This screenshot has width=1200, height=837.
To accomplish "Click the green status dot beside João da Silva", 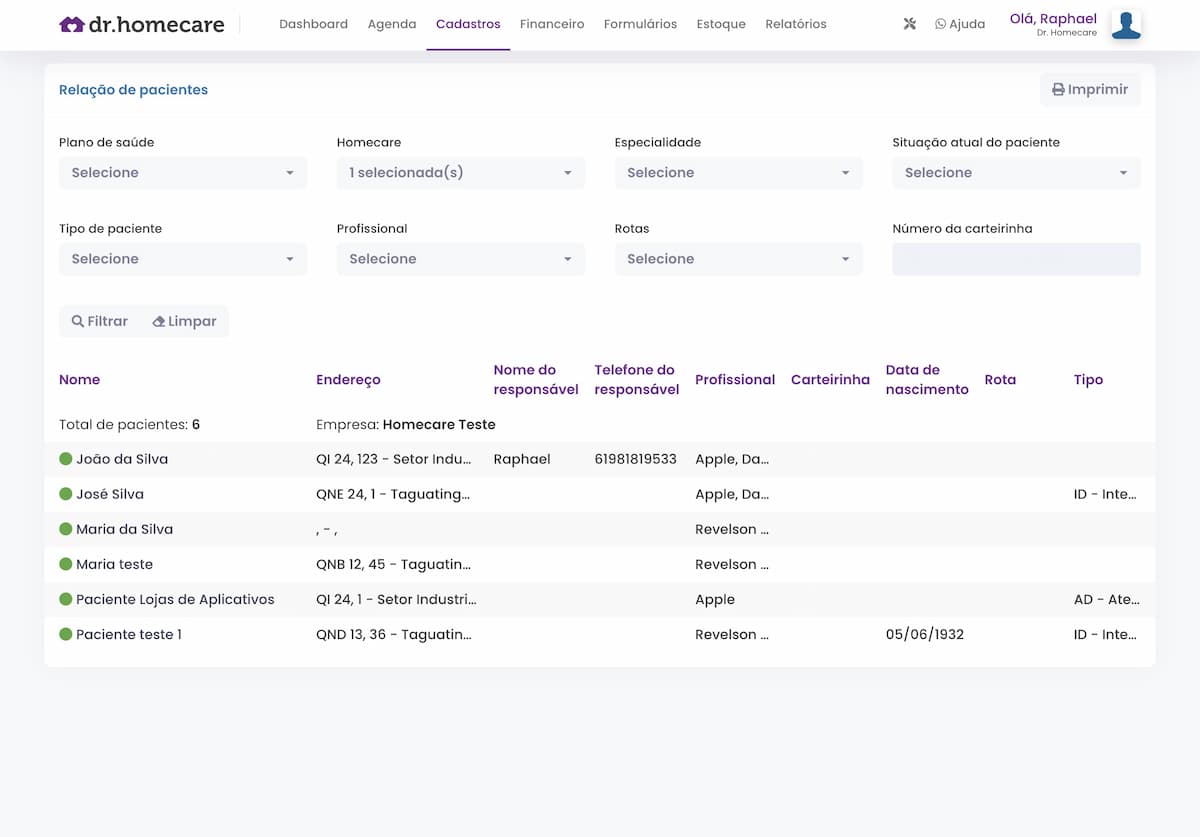I will [x=66, y=458].
